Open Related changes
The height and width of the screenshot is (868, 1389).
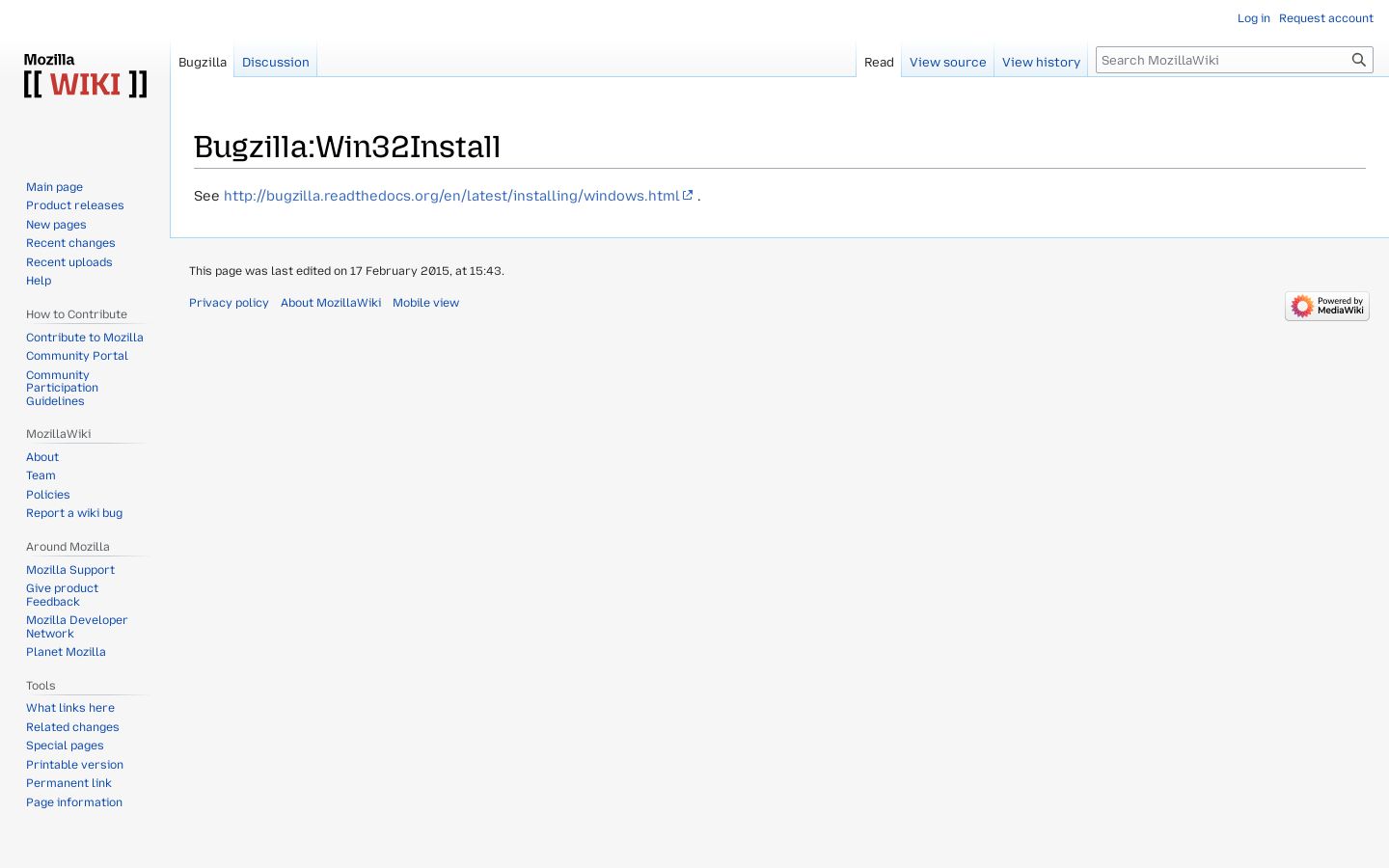[x=72, y=727]
